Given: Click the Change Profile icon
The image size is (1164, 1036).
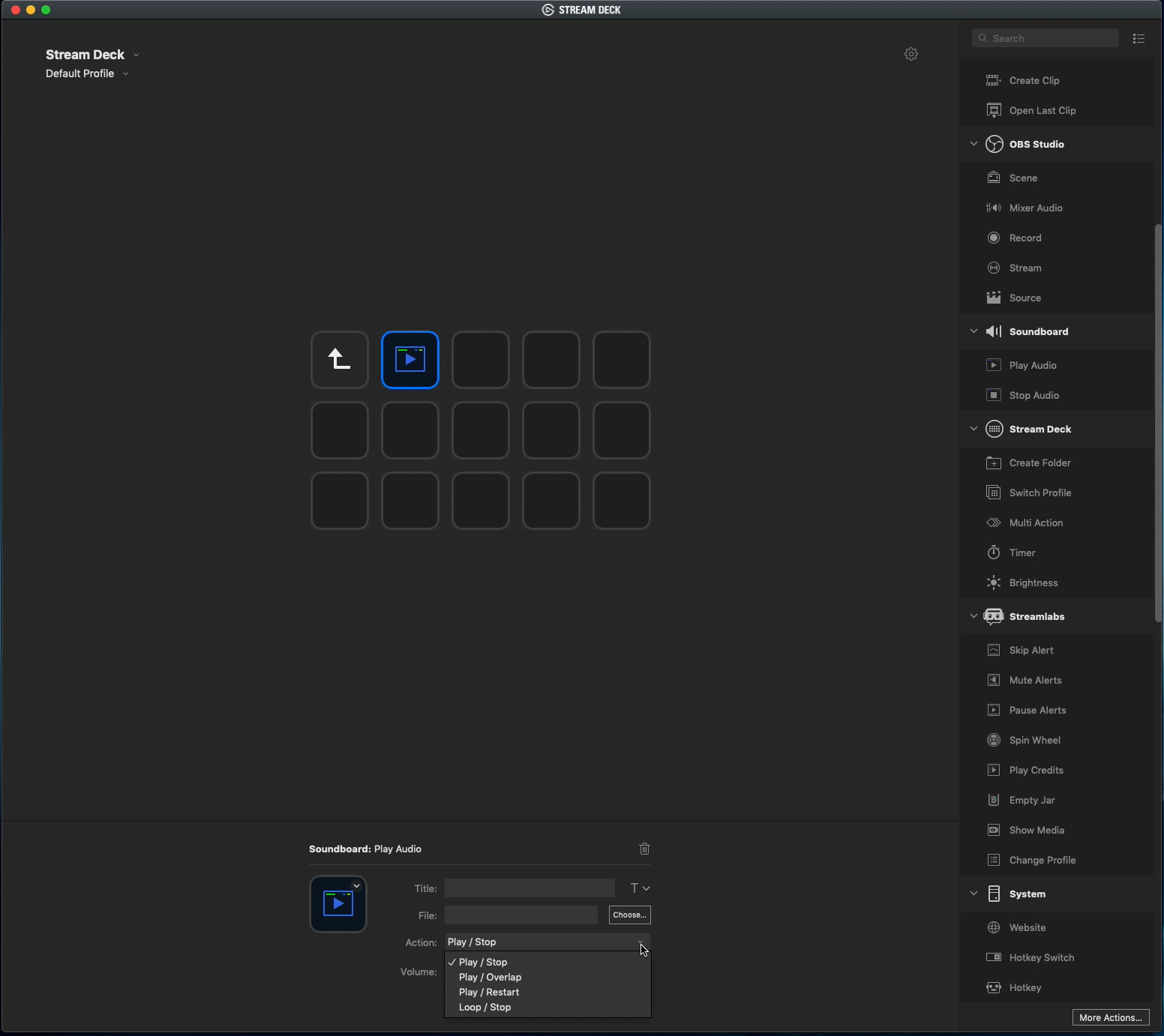Looking at the screenshot, I should click(994, 860).
